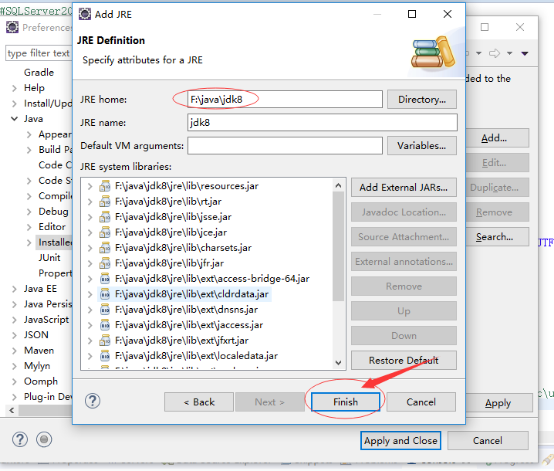554x471 pixels.
Task: Click the help icon in Add JRE dialog
Action: point(93,401)
